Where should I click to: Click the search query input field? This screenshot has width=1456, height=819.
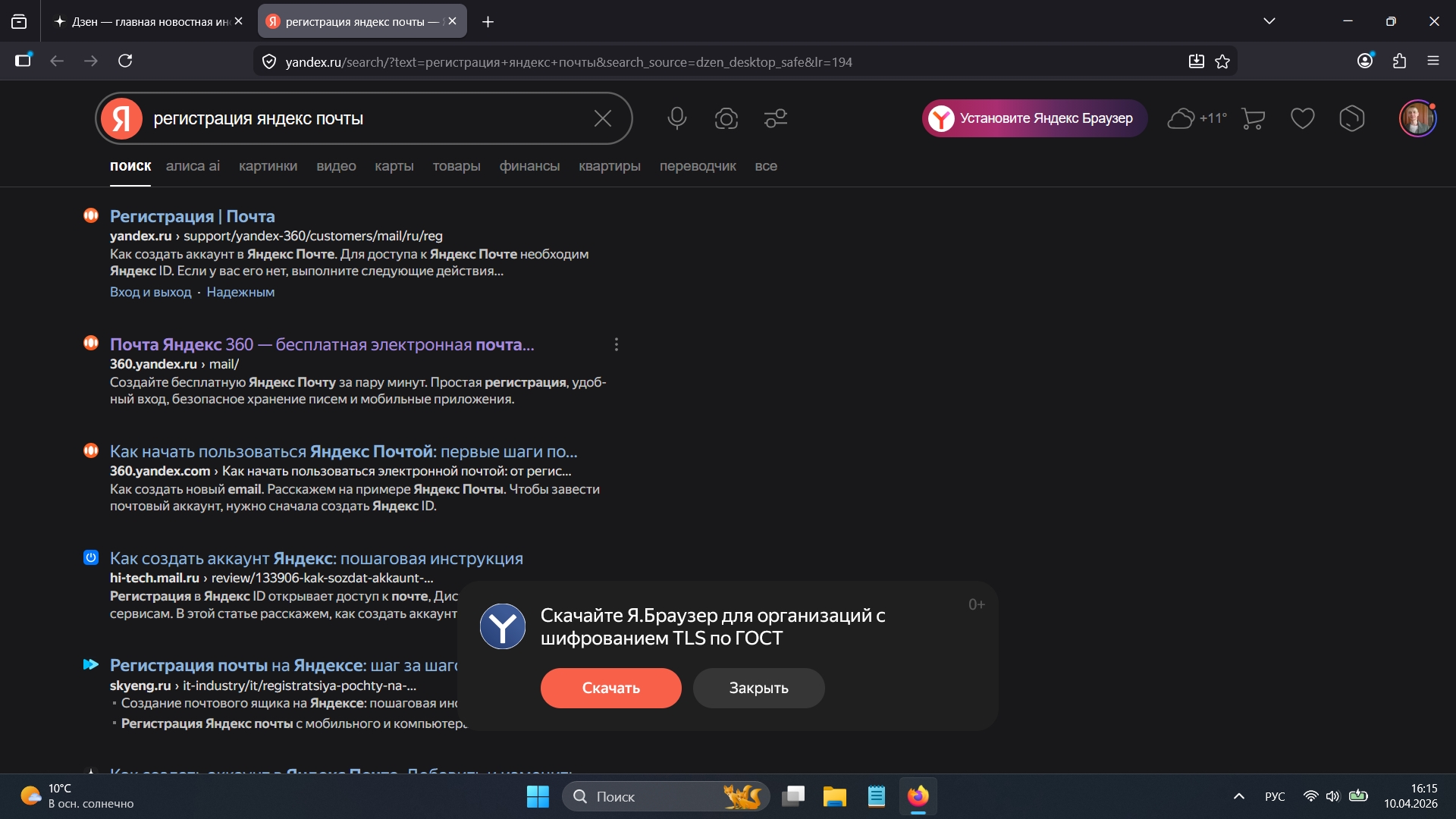[x=364, y=118]
